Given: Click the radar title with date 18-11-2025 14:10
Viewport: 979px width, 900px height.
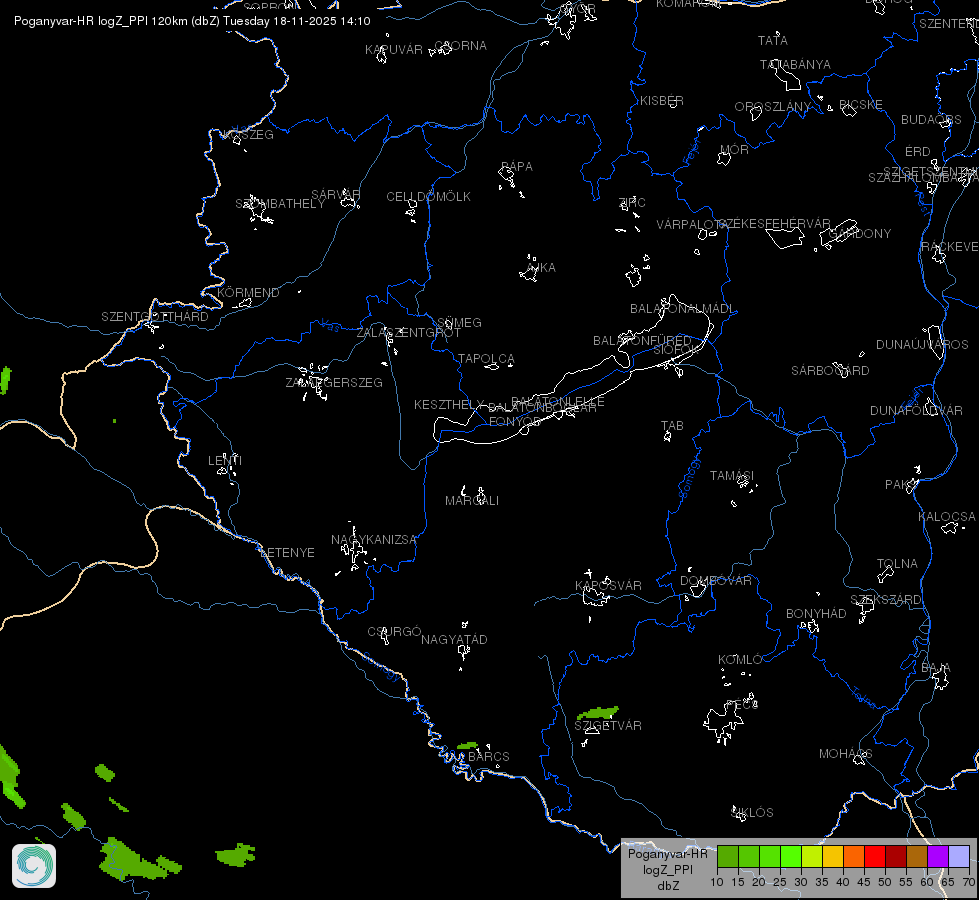Looking at the screenshot, I should tap(192, 21).
